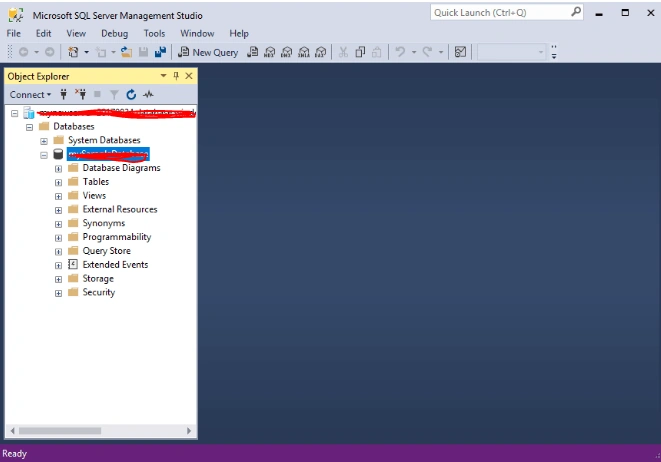
Task: Click the scroll right arrow in Object Explorer
Action: 189,431
